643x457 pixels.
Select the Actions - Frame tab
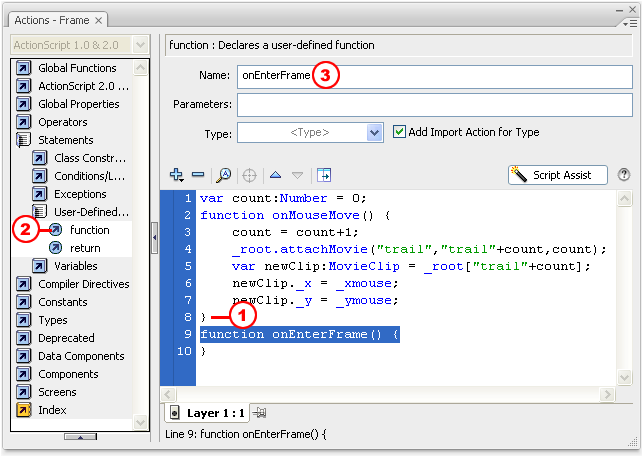tap(53, 20)
